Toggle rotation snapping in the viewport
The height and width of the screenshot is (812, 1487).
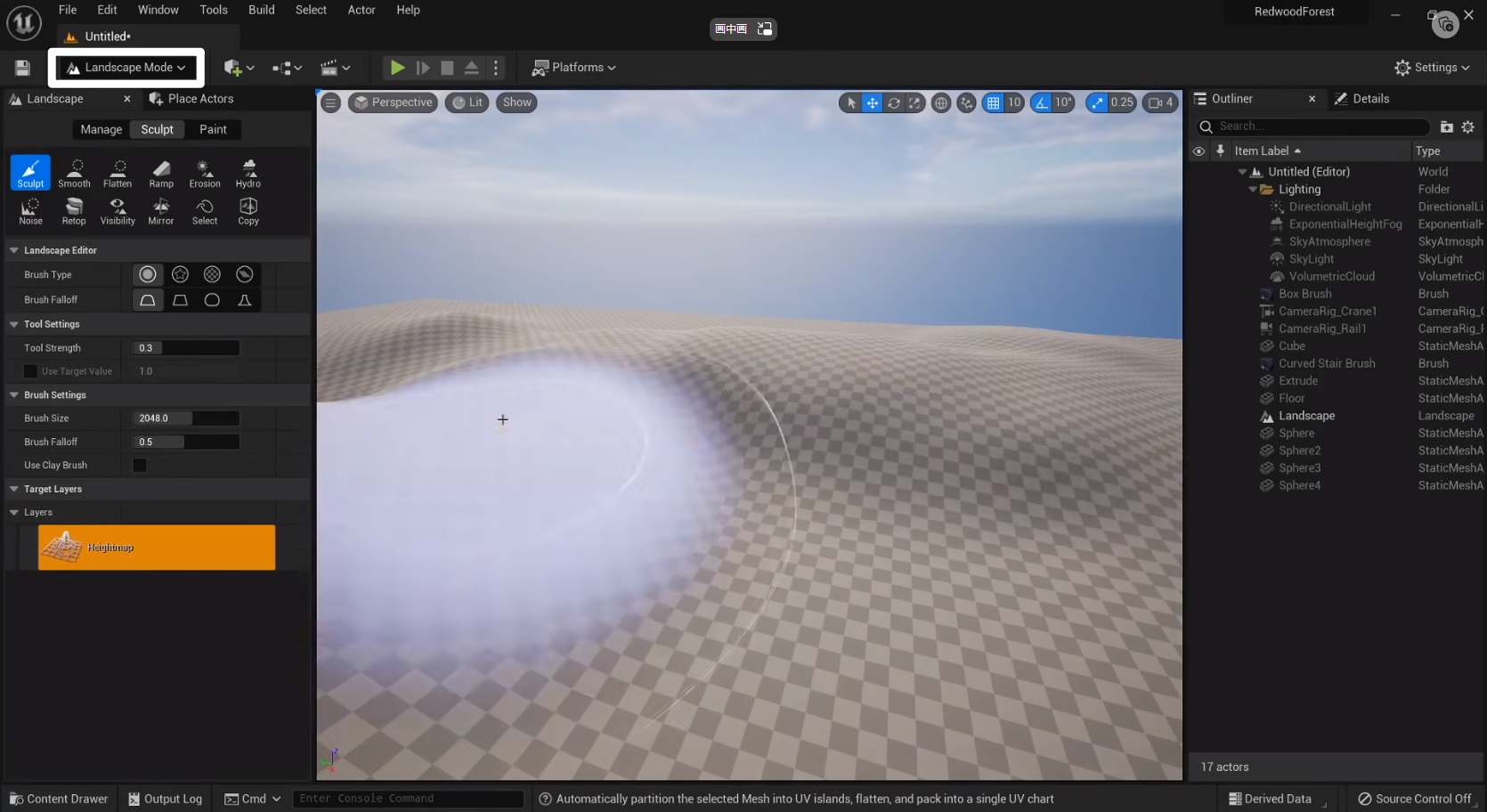(x=1041, y=102)
